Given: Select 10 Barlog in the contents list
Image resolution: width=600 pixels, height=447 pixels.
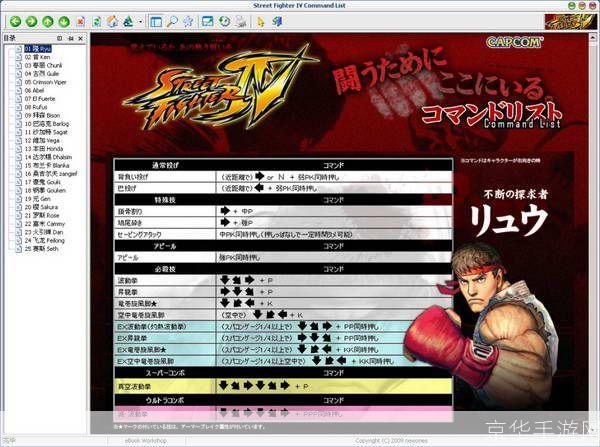Looking at the screenshot, I should coord(47,124).
